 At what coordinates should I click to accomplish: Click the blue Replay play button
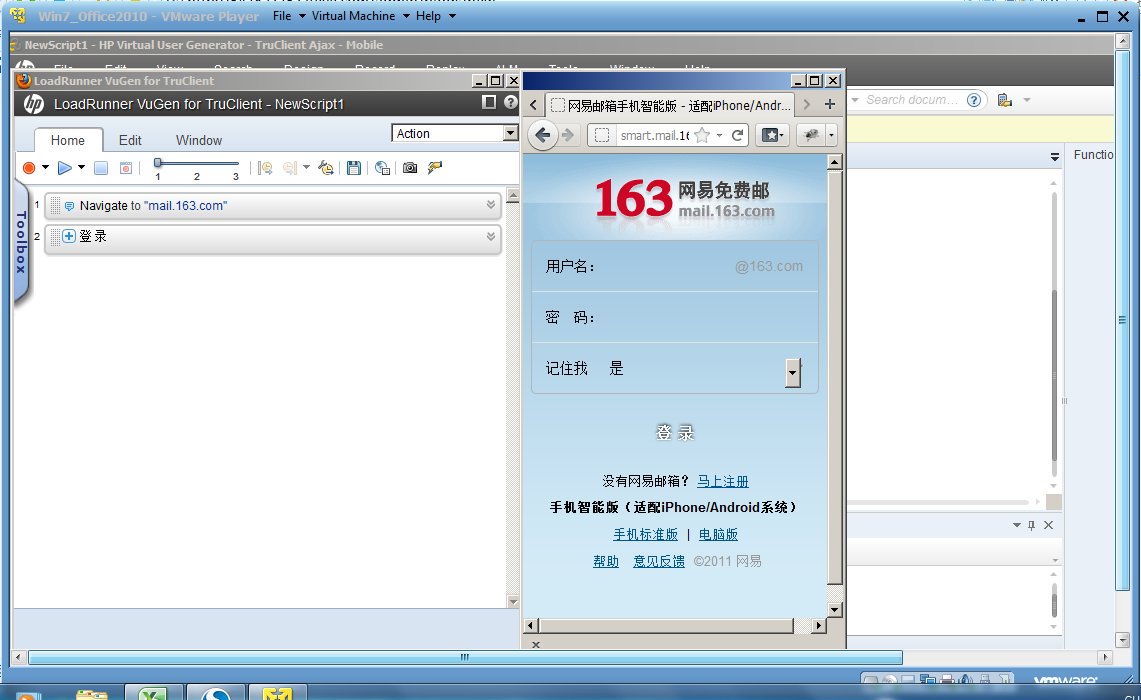point(64,168)
